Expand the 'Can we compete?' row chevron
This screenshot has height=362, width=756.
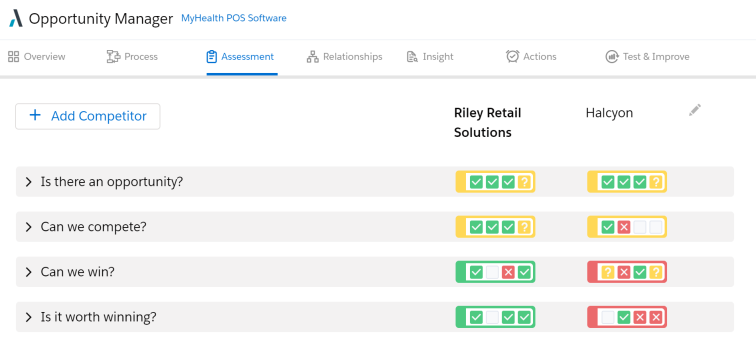pos(28,227)
